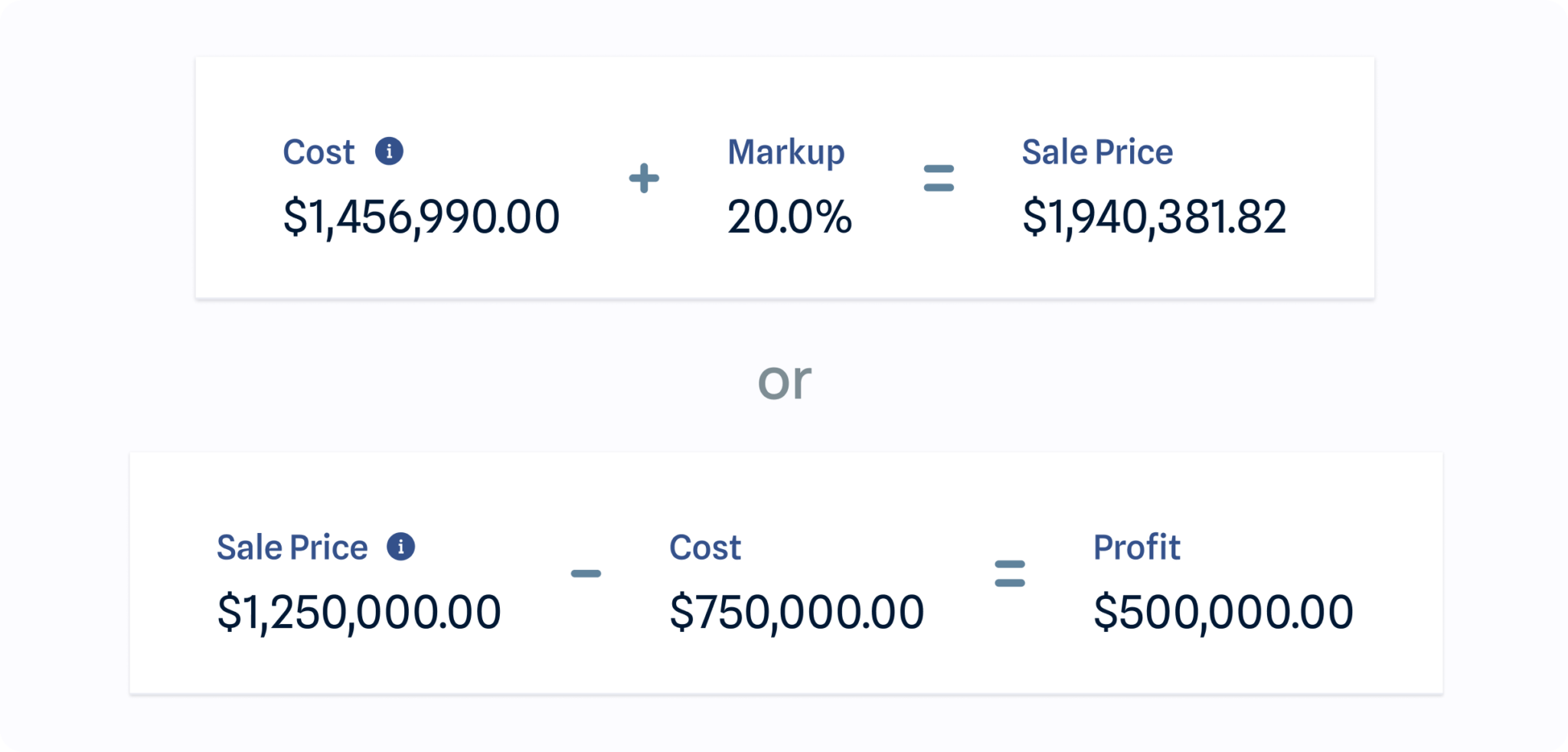Select the cost value $1,456,990.00

coord(421,217)
